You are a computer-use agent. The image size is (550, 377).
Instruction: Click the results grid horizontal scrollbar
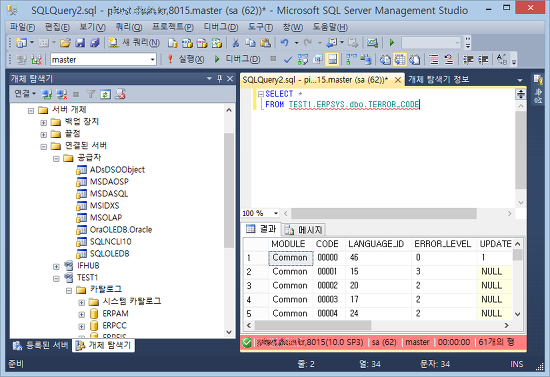point(313,325)
